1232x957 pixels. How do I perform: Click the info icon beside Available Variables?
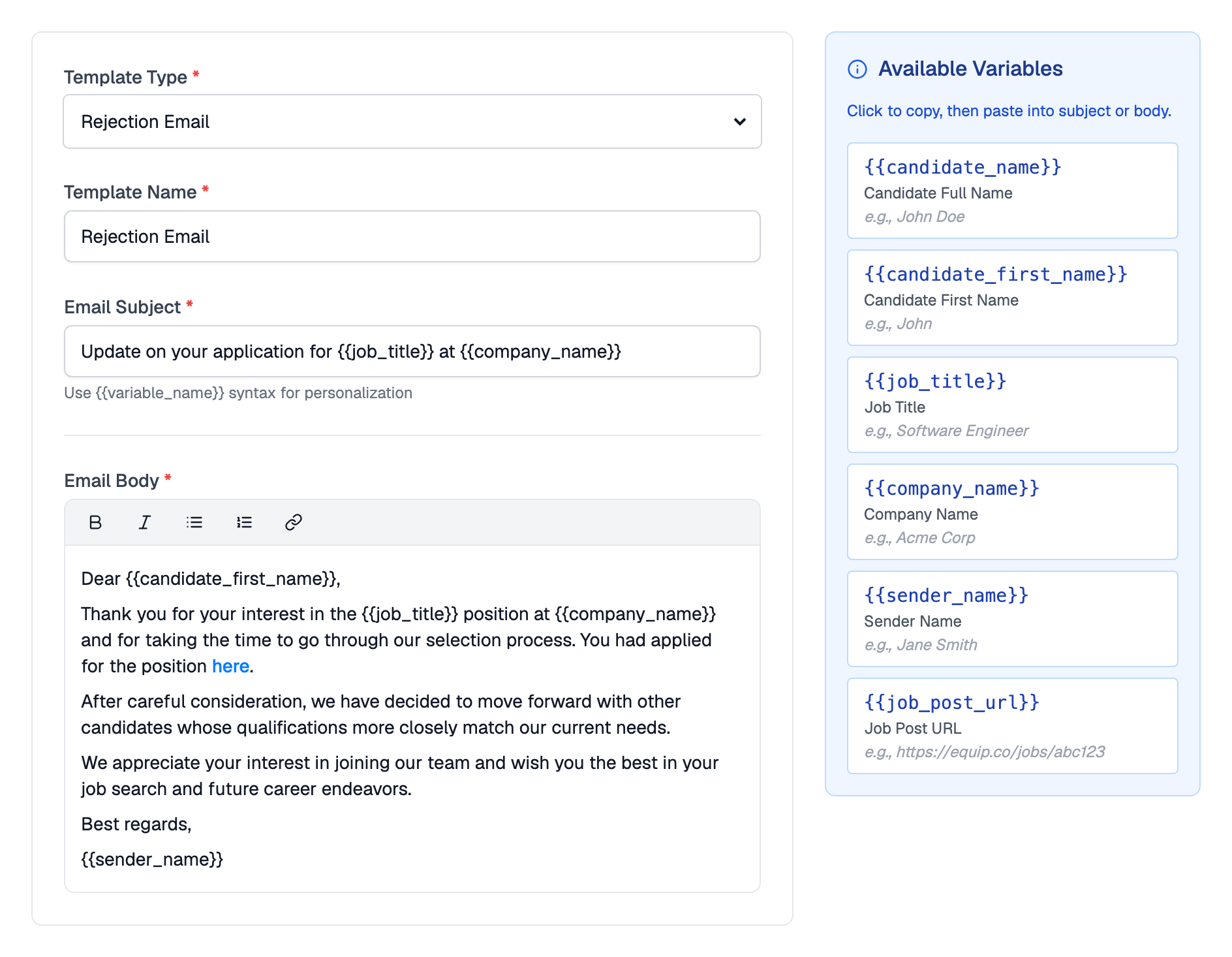[857, 69]
